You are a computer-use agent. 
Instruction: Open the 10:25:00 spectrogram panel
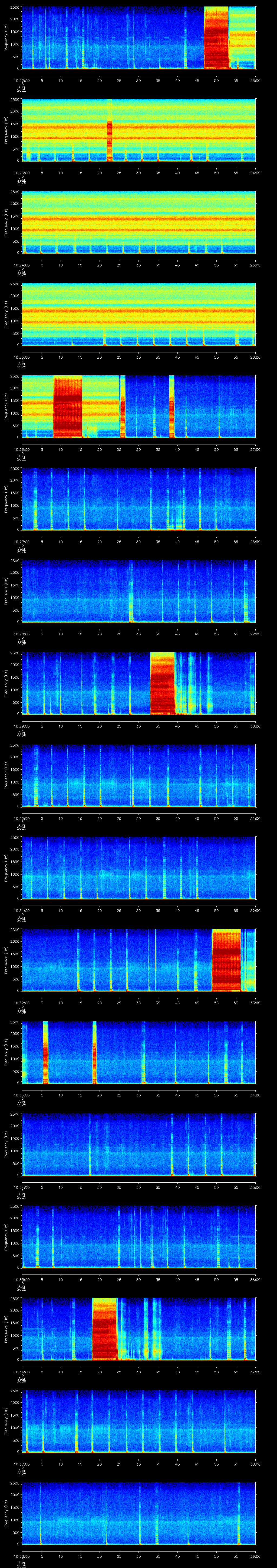(x=138, y=314)
